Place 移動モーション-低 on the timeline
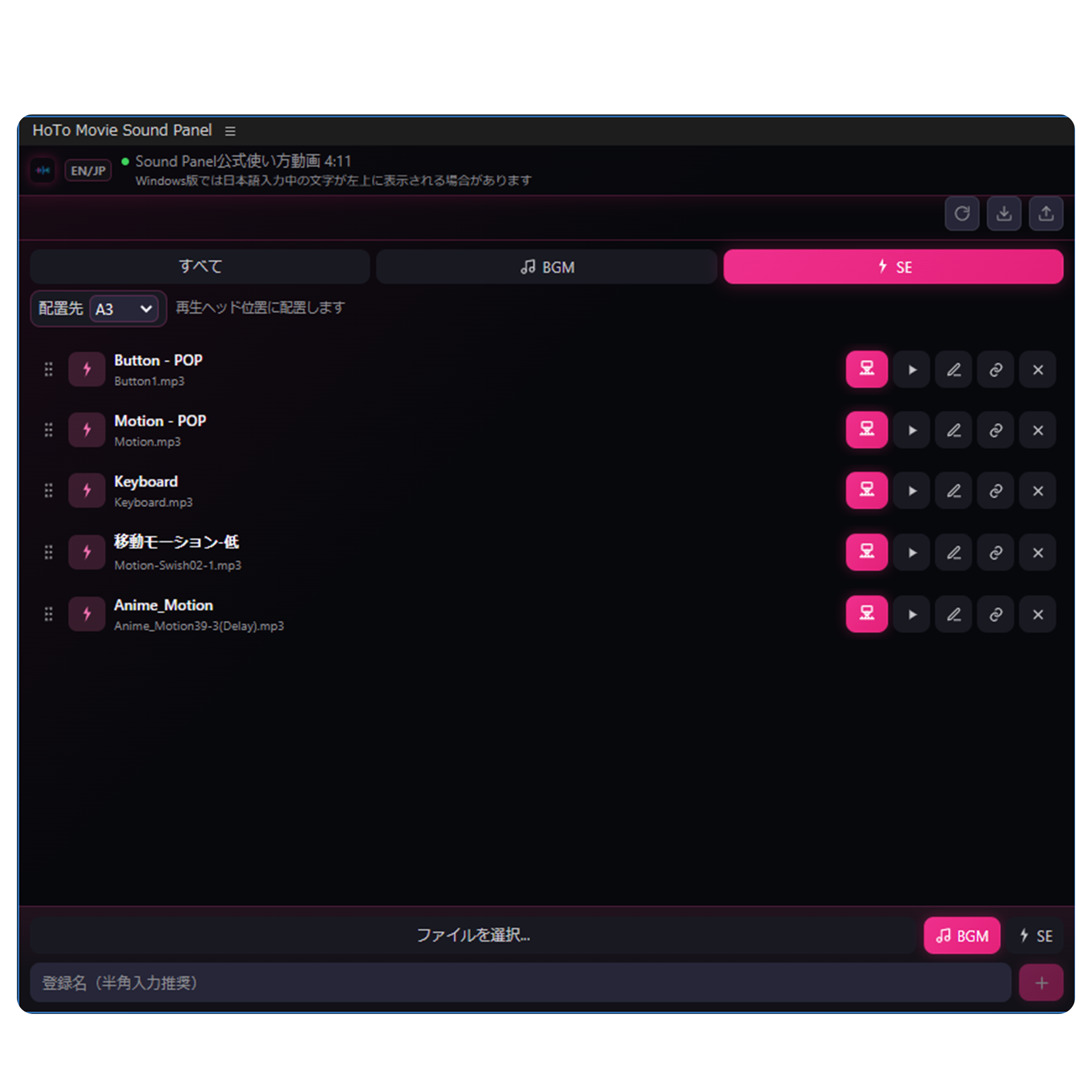 pyautogui.click(x=867, y=551)
